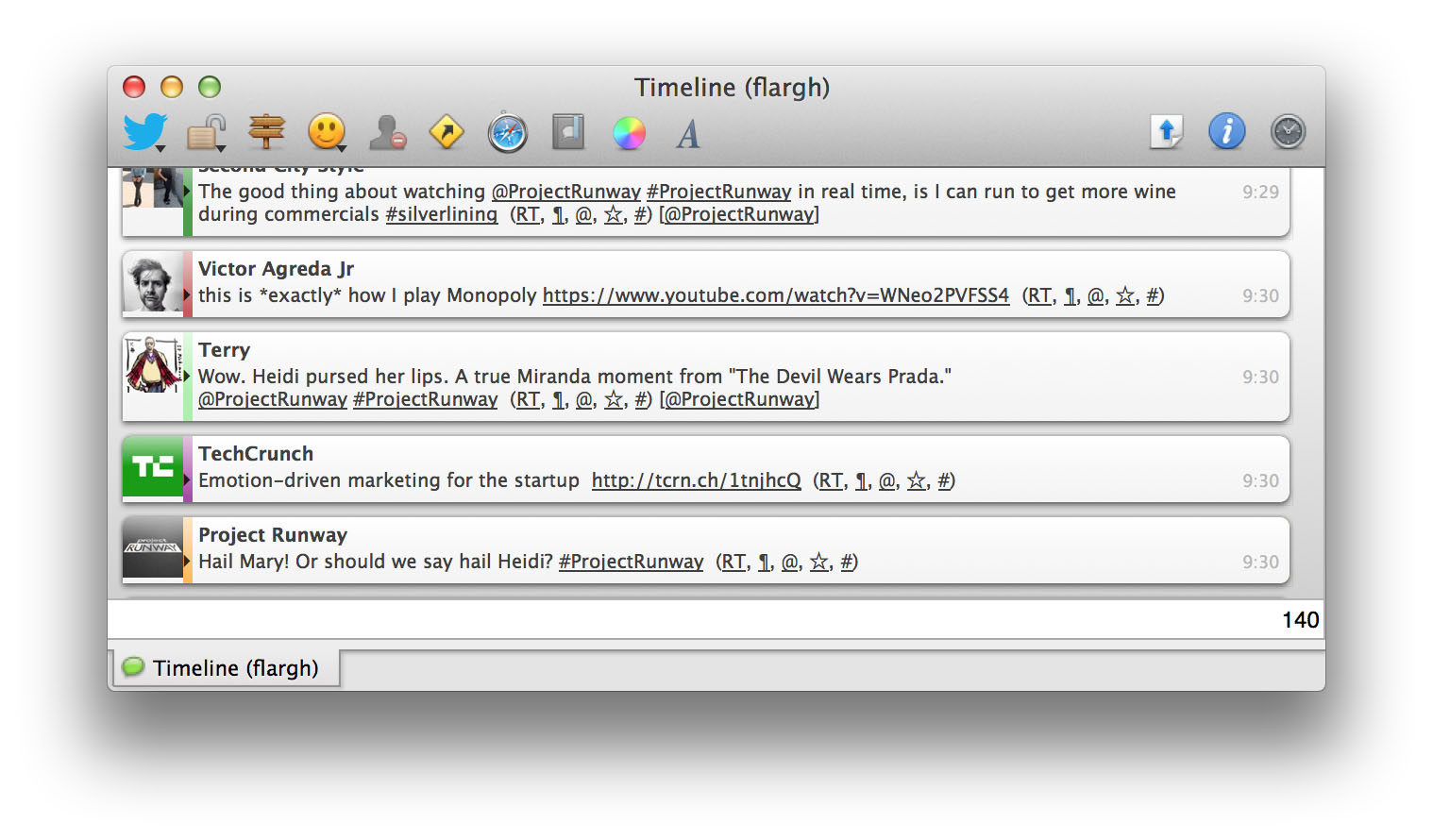
Task: Click the 140 character counter
Action: [x=1300, y=620]
